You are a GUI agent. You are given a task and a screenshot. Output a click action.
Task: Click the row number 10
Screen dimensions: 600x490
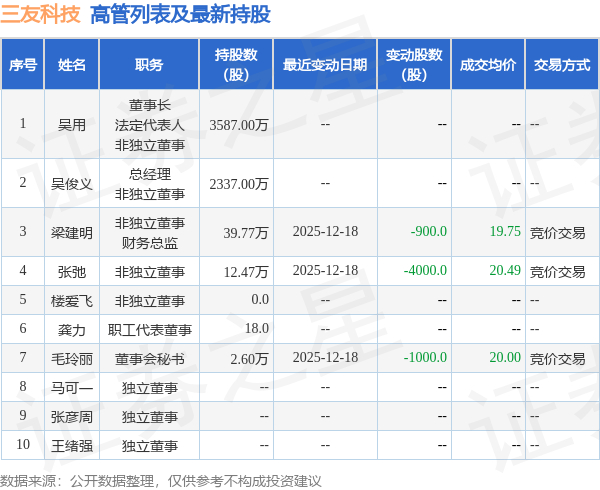23,444
